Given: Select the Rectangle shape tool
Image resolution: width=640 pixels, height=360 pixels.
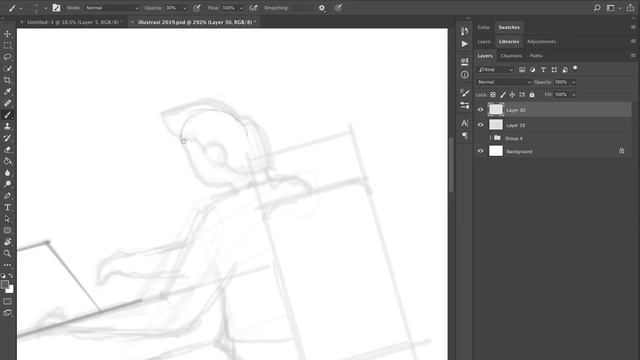Looking at the screenshot, I should click(7, 230).
